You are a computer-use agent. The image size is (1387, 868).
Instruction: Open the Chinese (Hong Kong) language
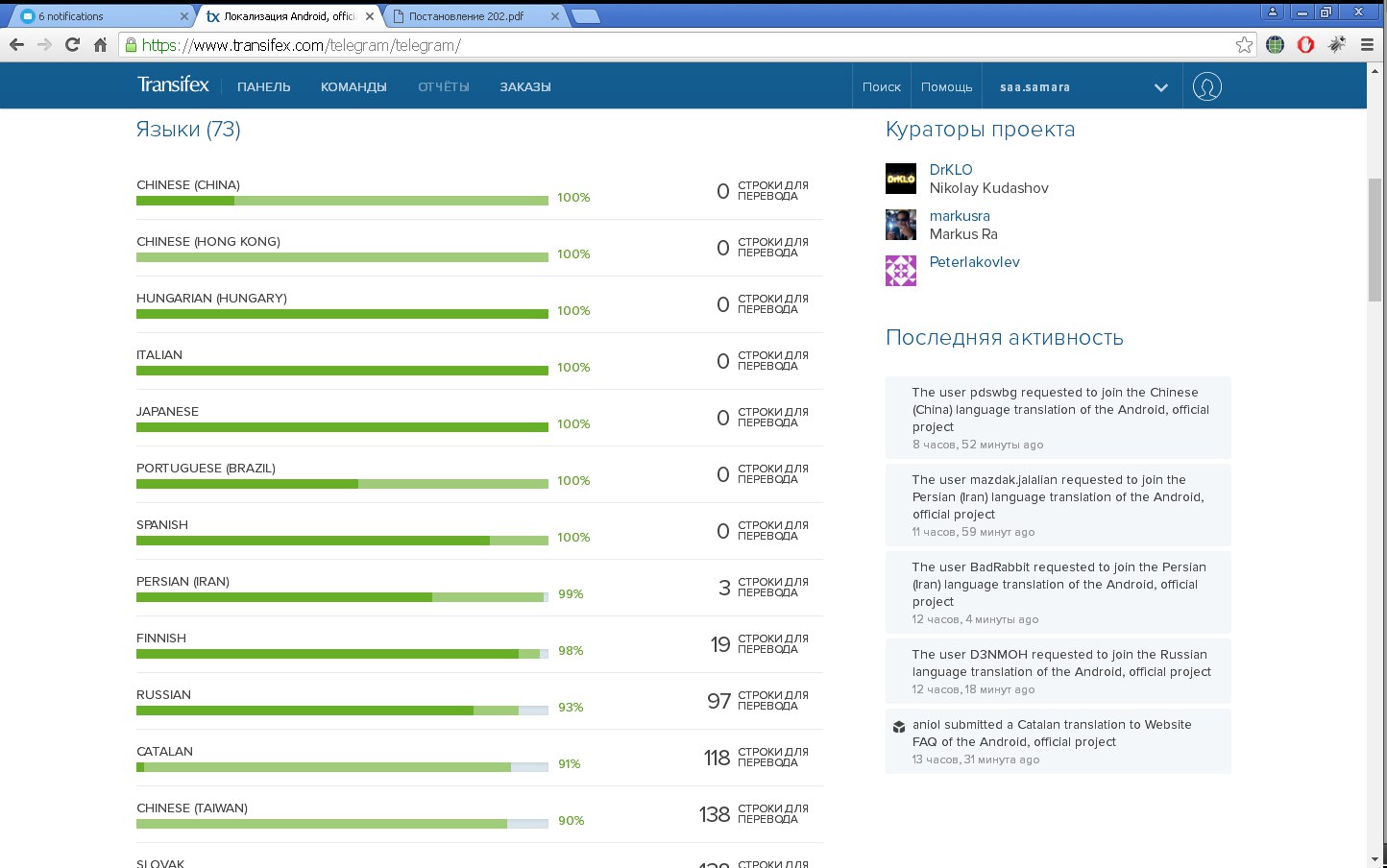208,242
